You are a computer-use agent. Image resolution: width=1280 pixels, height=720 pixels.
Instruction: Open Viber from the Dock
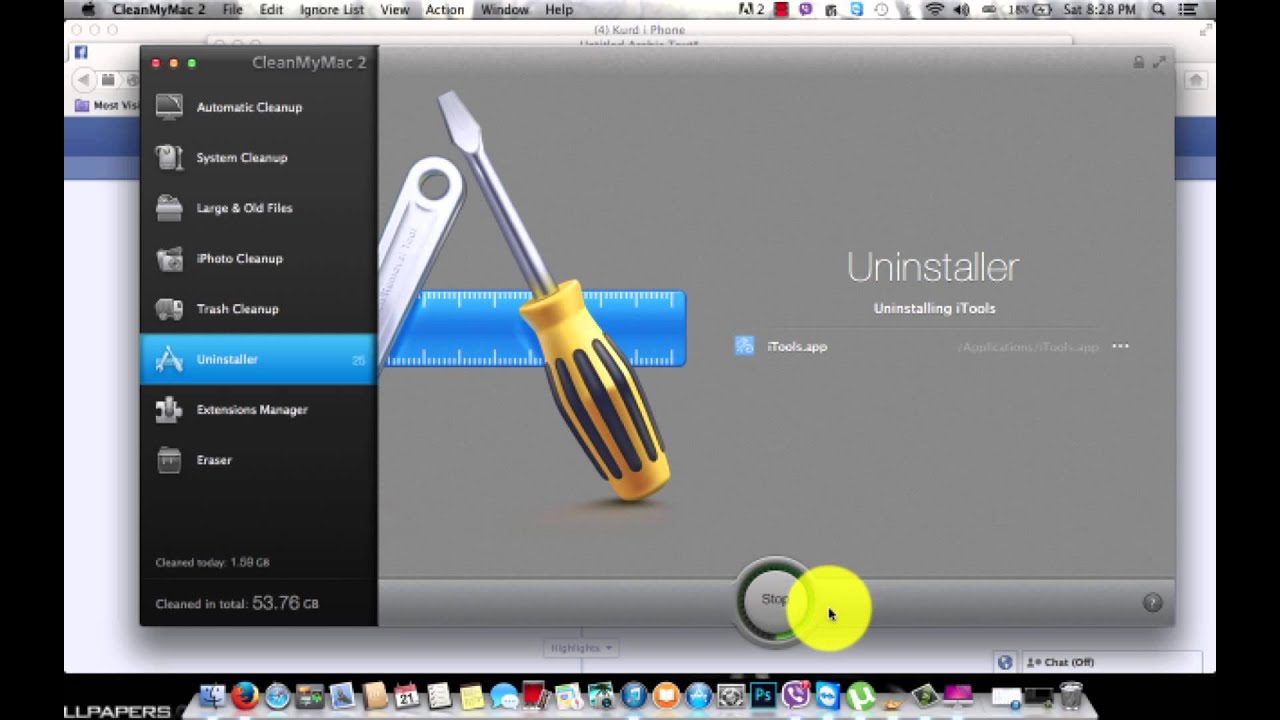click(796, 696)
